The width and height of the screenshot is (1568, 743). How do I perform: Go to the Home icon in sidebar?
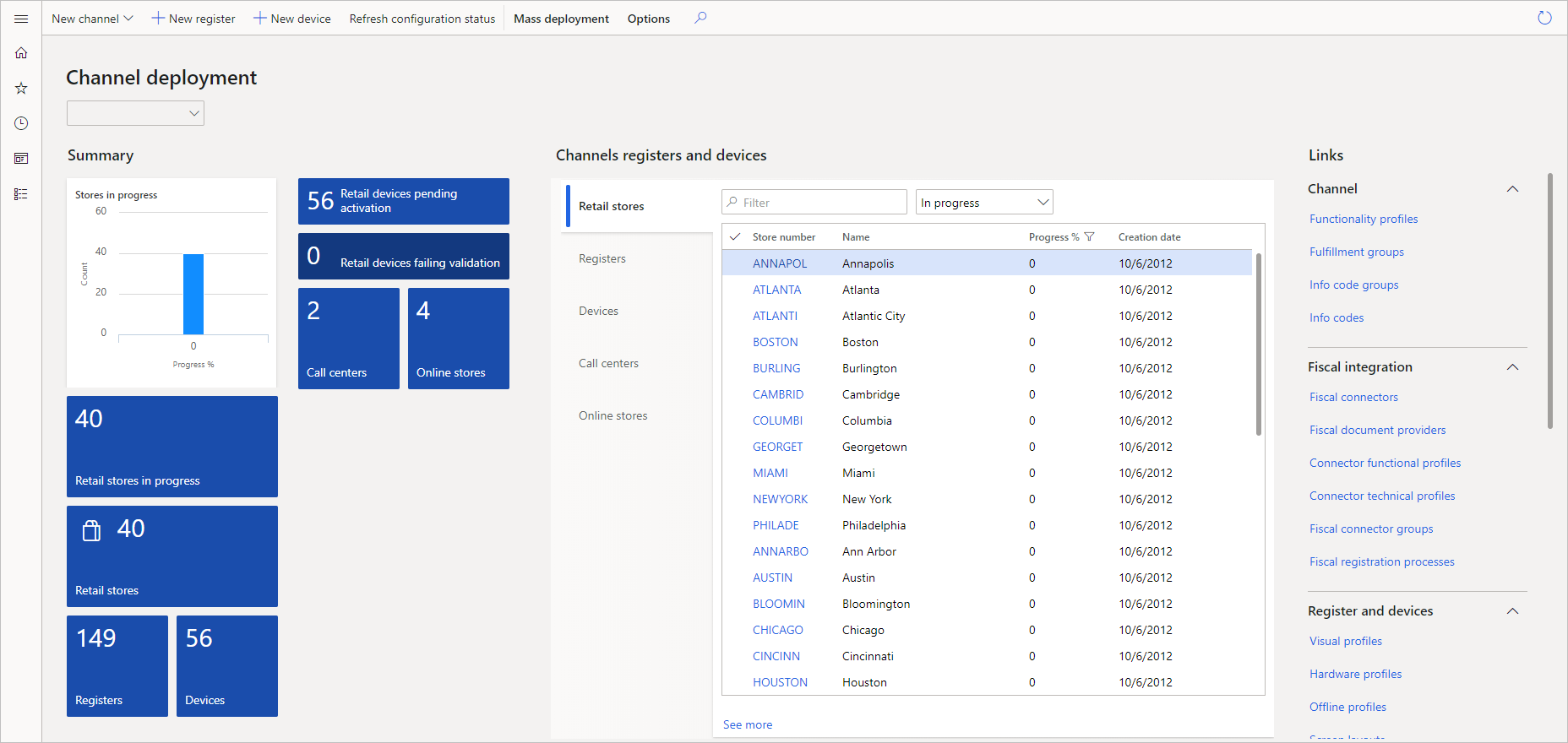pyautogui.click(x=21, y=53)
